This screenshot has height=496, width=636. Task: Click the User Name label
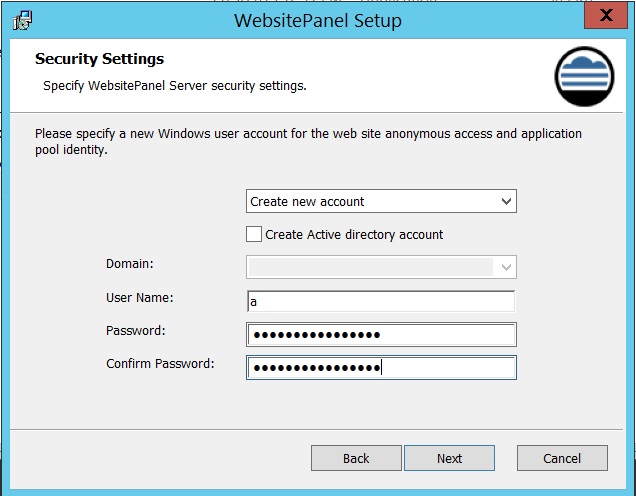click(140, 298)
